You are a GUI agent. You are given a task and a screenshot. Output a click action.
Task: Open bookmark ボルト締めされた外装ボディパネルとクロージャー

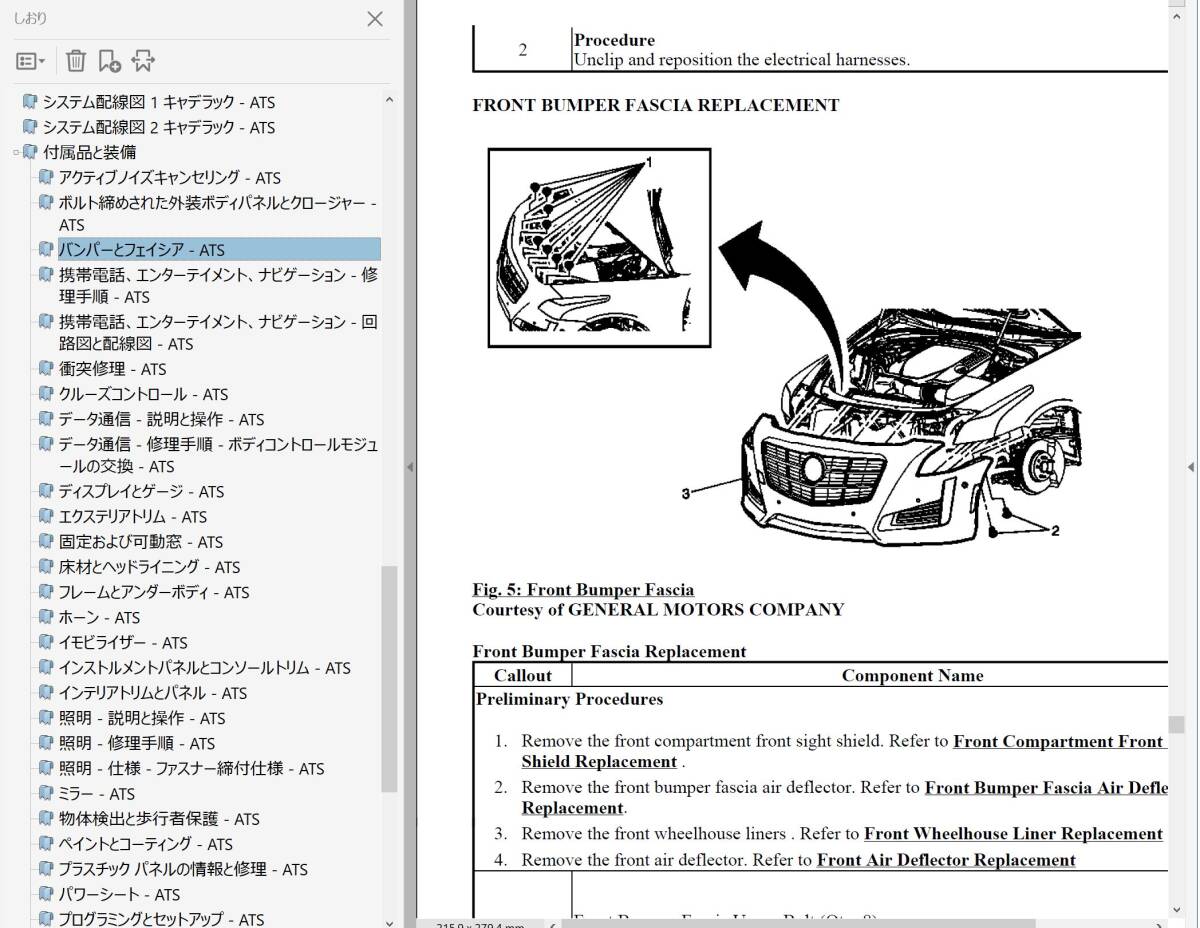(217, 214)
